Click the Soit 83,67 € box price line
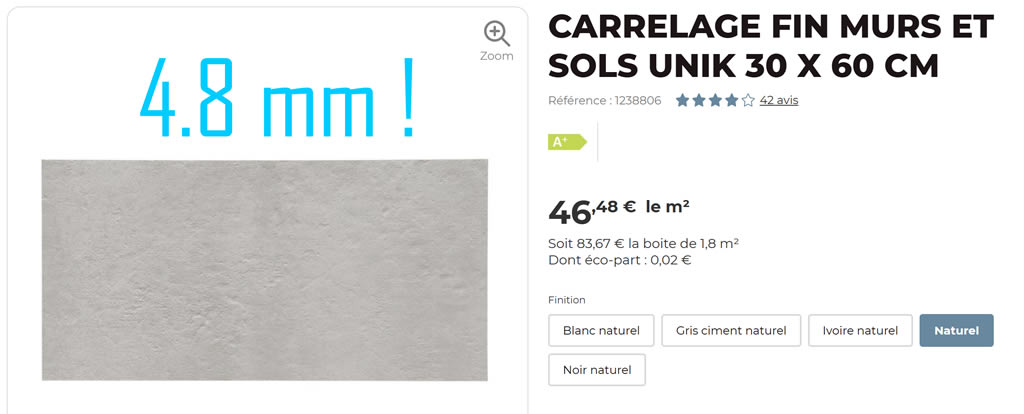The width and height of the screenshot is (1024, 414). [643, 244]
